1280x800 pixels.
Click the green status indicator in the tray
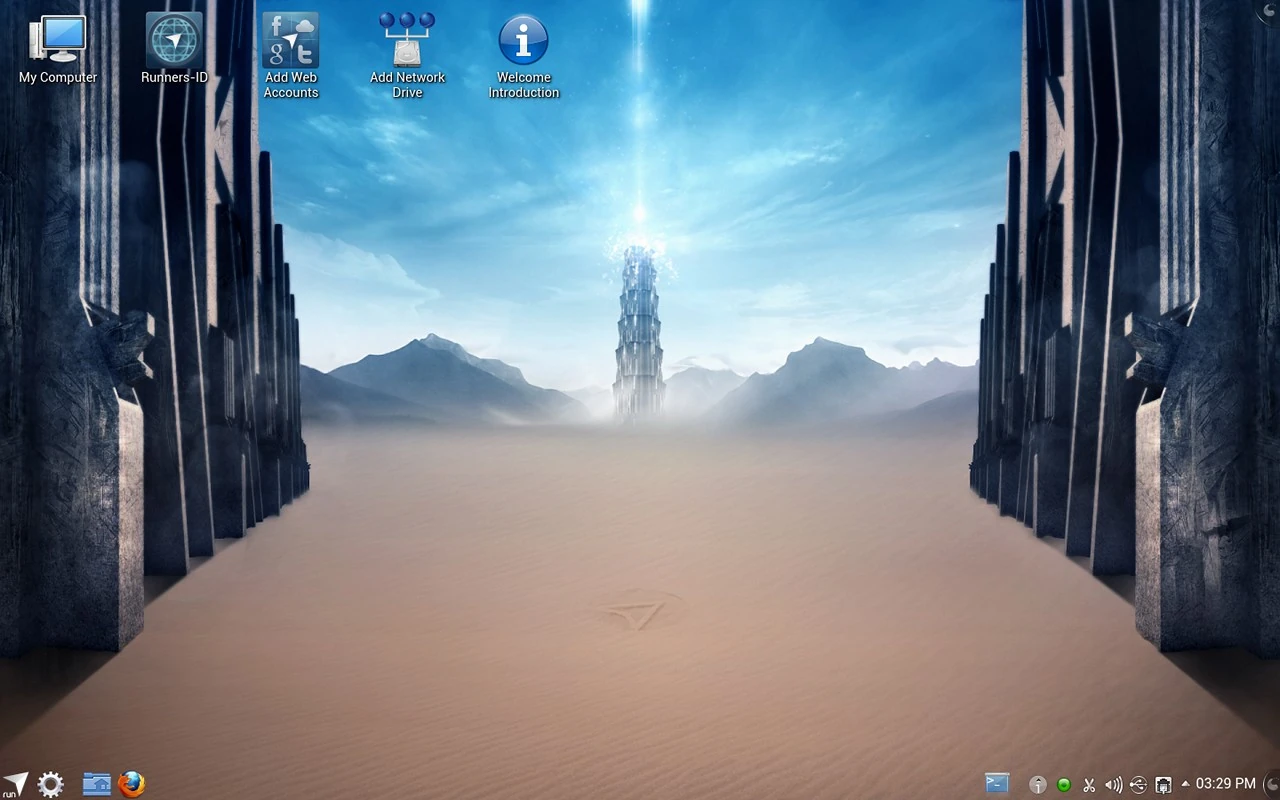[1063, 785]
